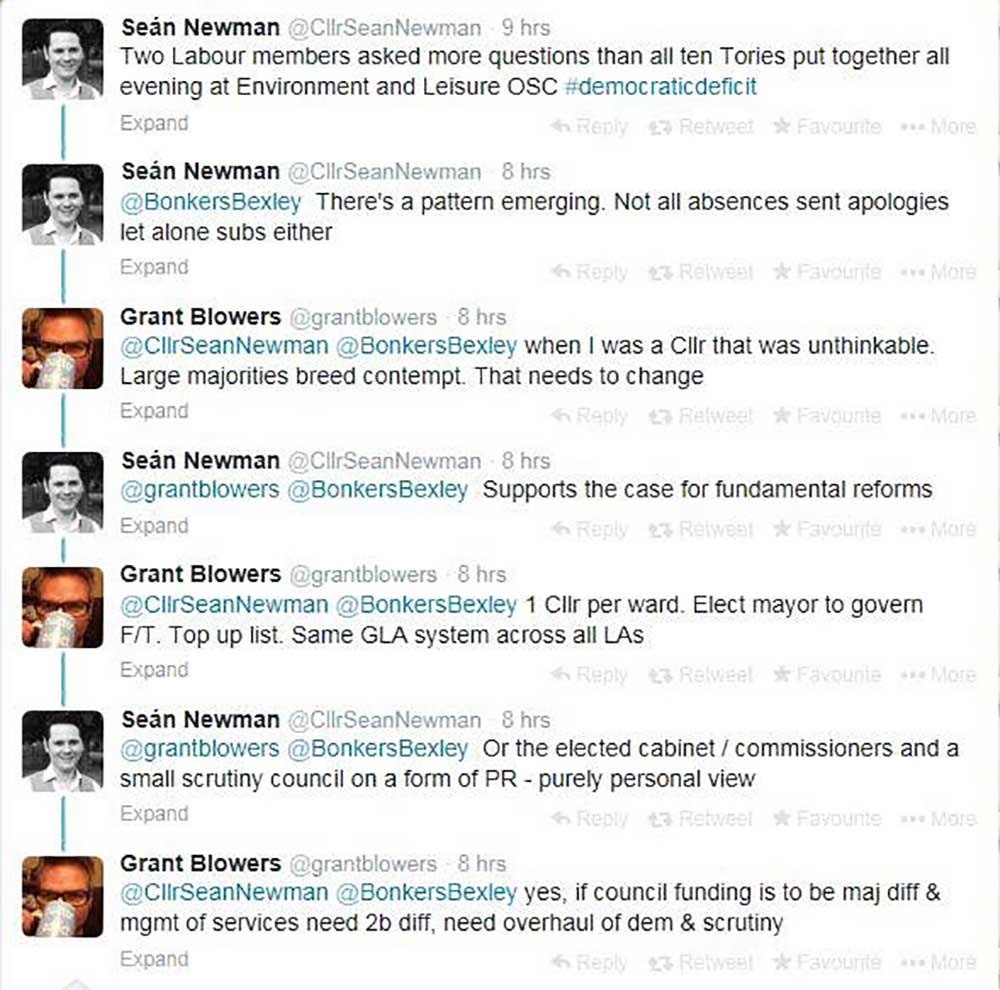Expand the 'Supports the case for fundamental reforms' tweet
The image size is (1000, 990).
pyautogui.click(x=153, y=526)
